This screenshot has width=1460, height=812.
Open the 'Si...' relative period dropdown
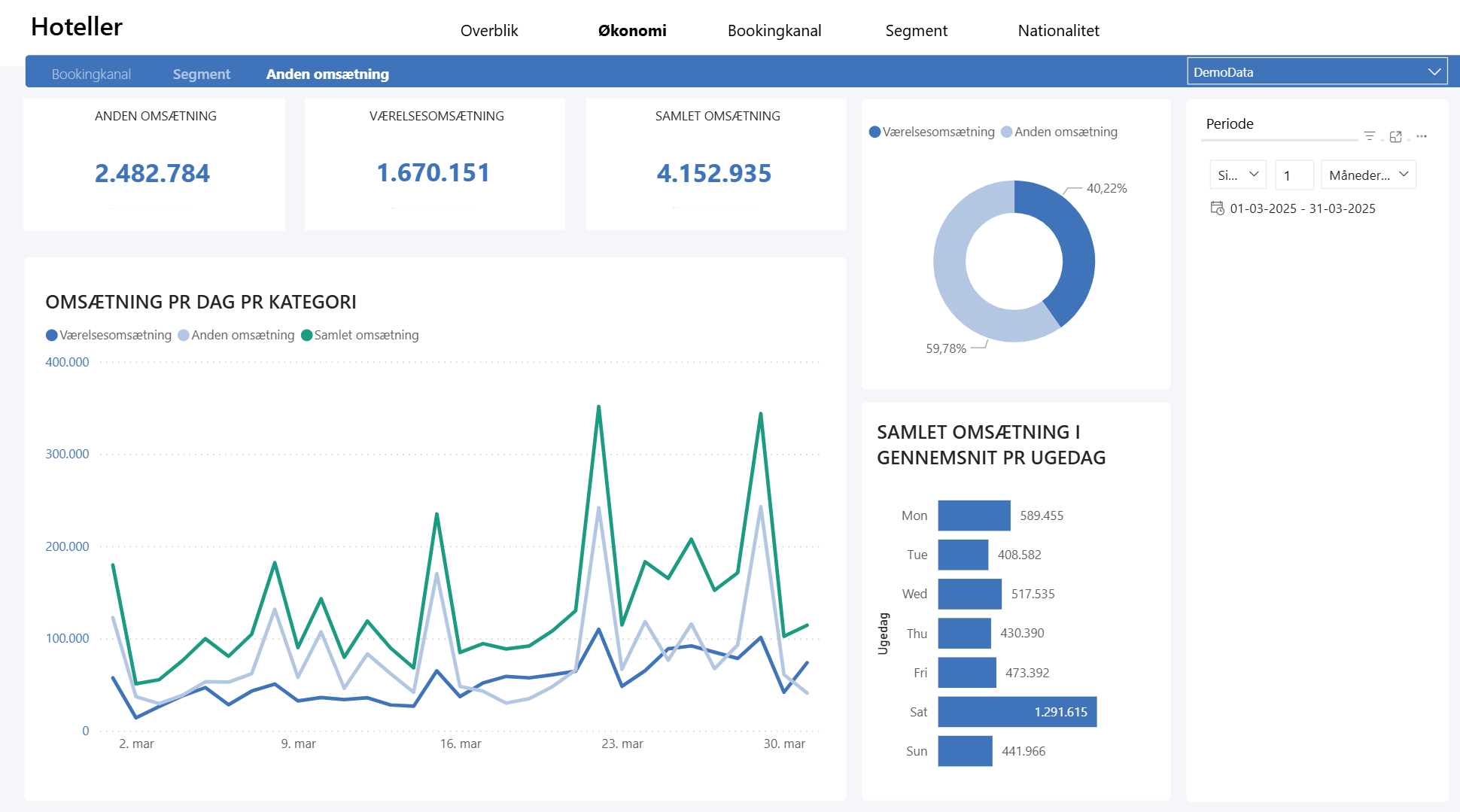1238,175
